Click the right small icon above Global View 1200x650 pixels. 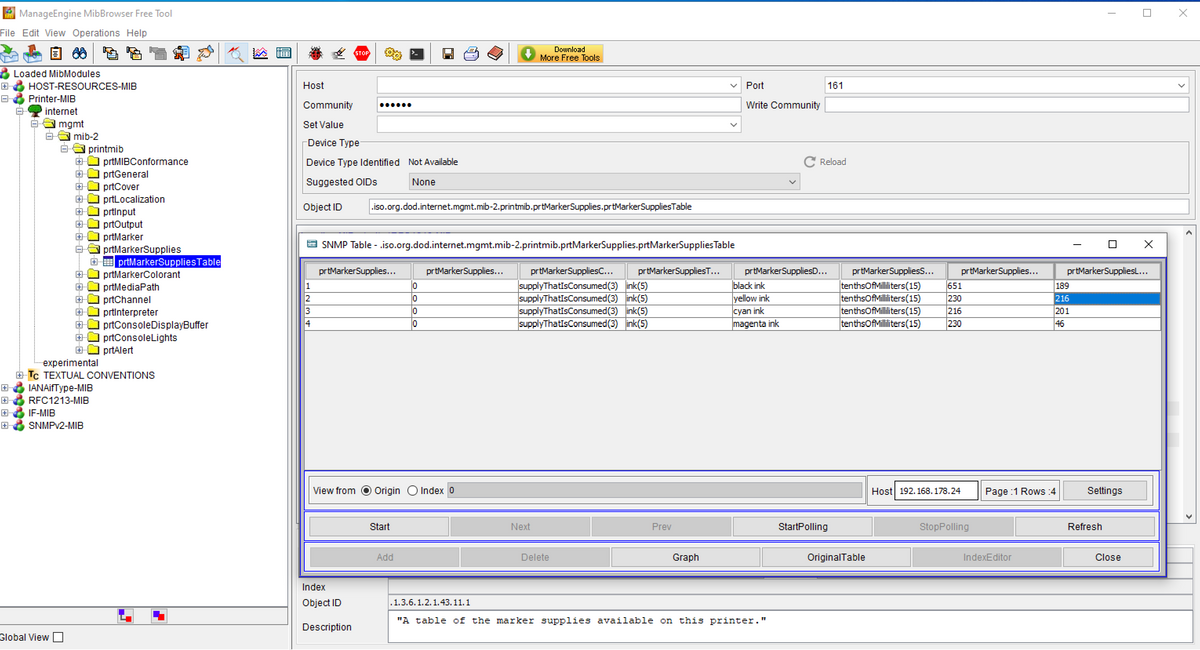[x=159, y=615]
